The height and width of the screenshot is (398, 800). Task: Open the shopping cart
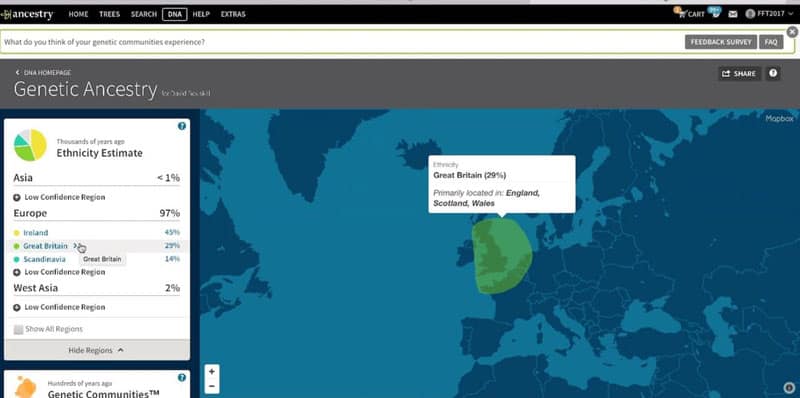coord(690,14)
